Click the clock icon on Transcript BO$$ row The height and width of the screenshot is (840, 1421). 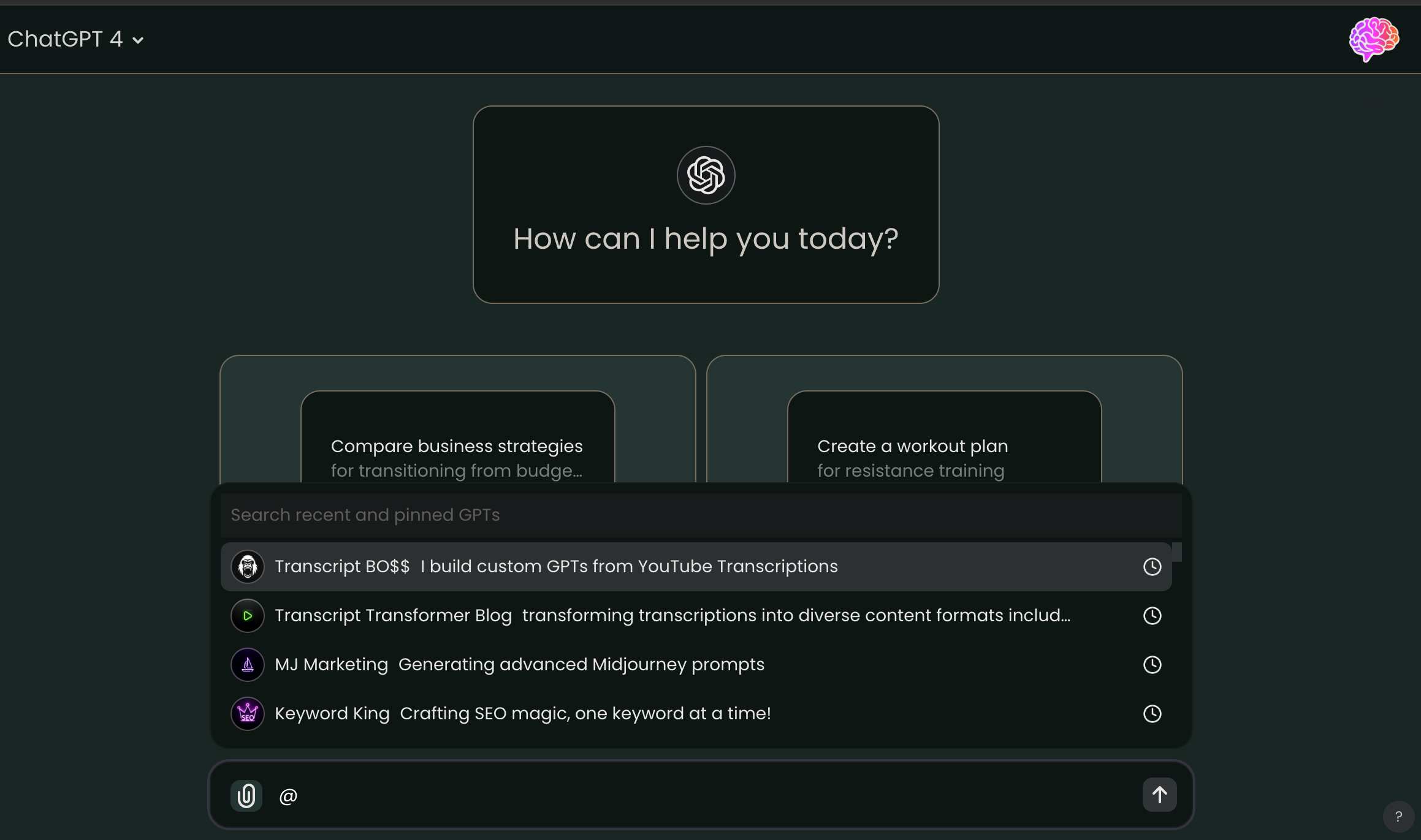point(1152,566)
